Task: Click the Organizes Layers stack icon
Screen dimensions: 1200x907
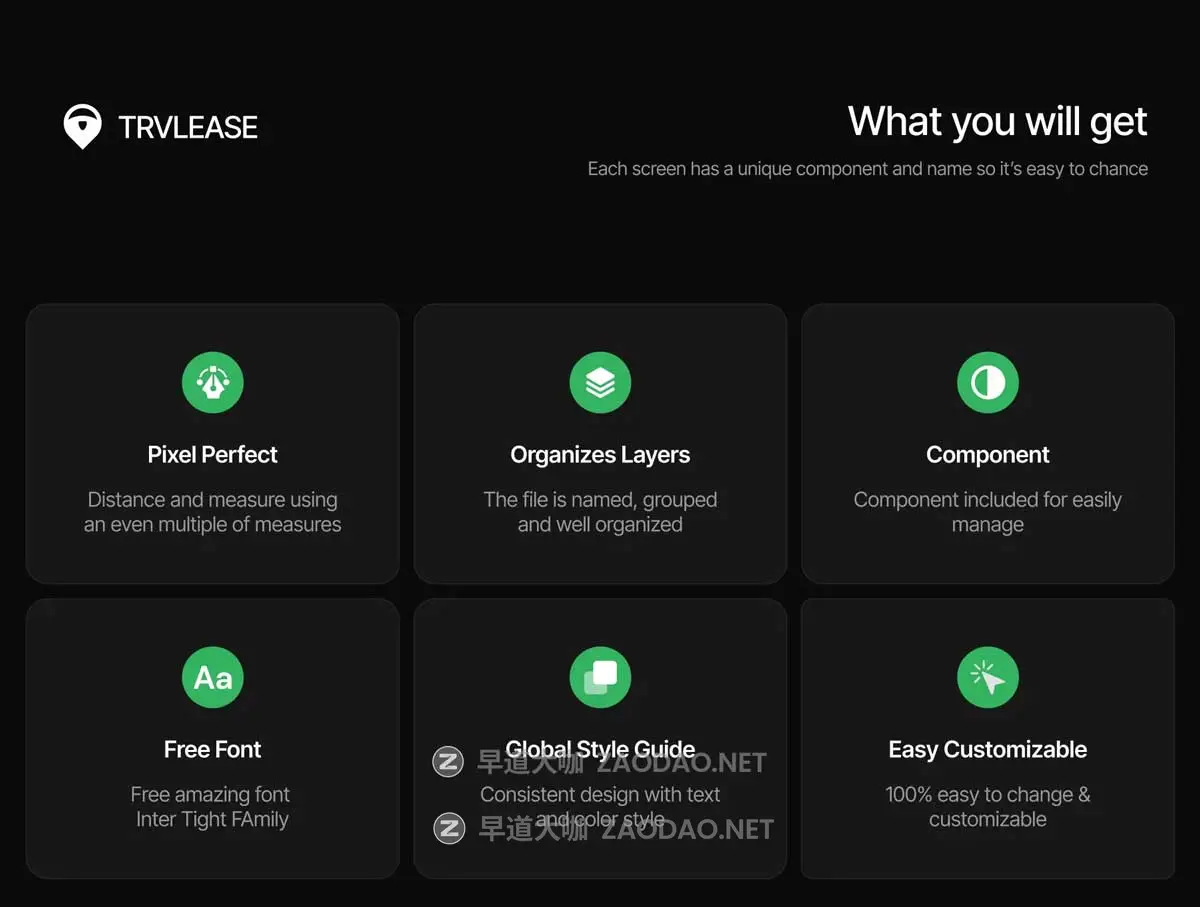Action: (x=600, y=382)
